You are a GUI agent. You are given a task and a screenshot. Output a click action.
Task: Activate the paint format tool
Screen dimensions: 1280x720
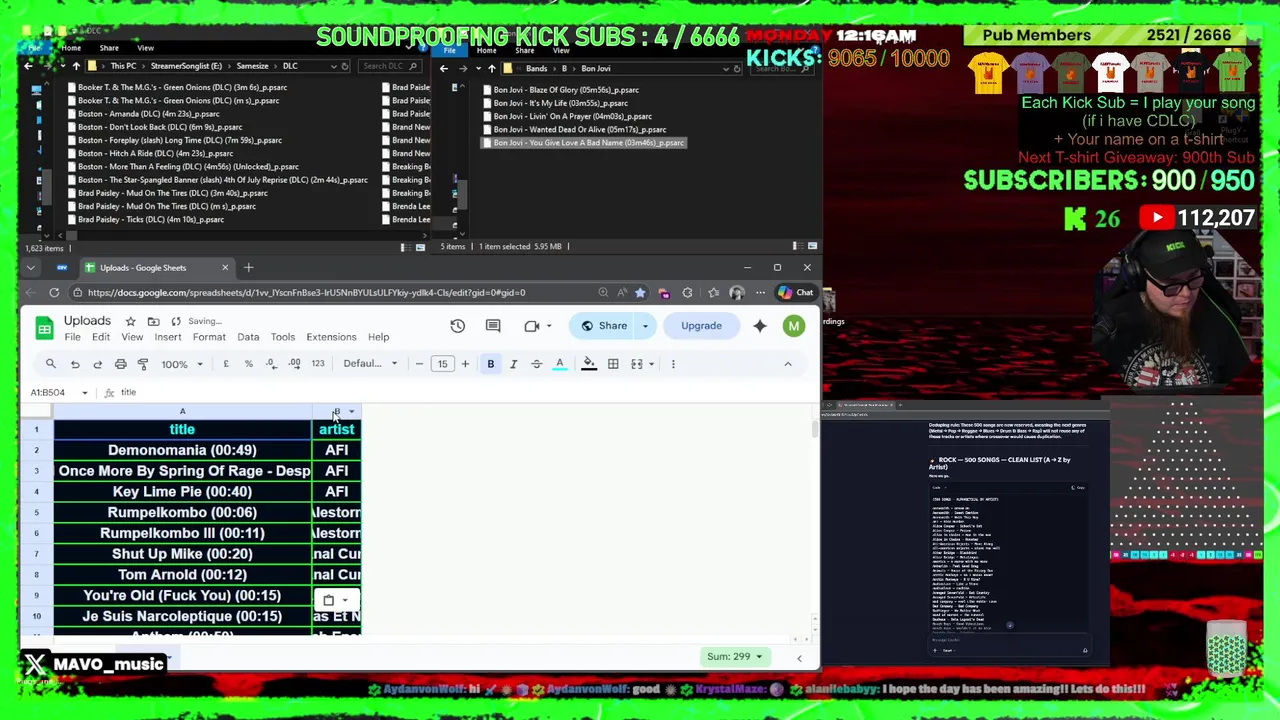[143, 364]
